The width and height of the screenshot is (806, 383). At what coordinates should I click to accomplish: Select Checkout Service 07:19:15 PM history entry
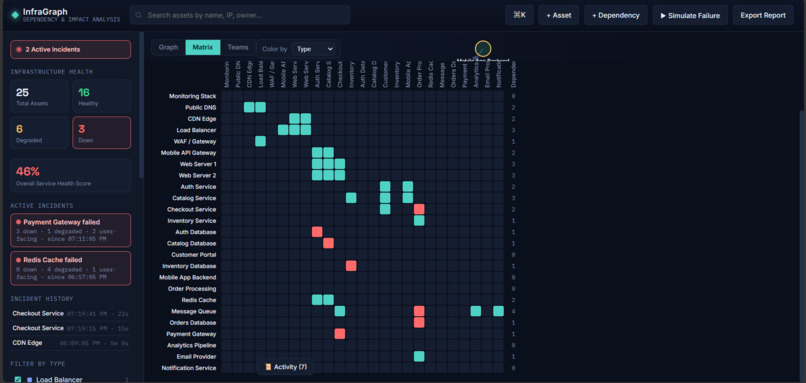coord(70,328)
